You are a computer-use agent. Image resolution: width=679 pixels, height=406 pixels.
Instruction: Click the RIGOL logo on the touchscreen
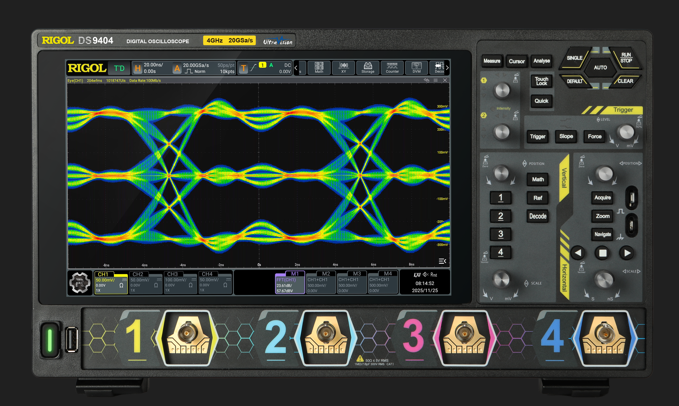(x=87, y=68)
